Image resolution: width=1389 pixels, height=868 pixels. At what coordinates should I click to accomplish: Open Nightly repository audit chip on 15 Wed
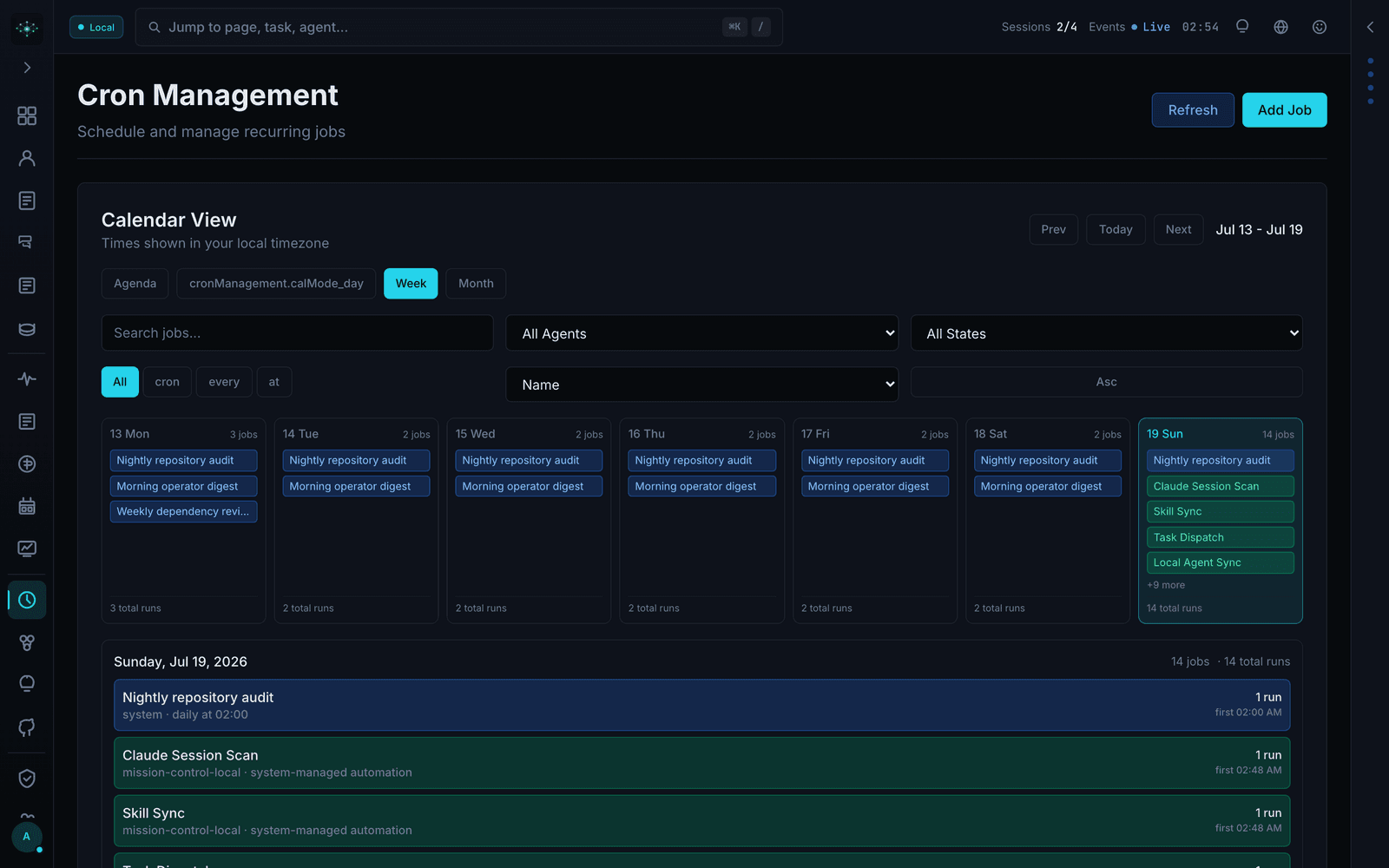[x=529, y=461]
